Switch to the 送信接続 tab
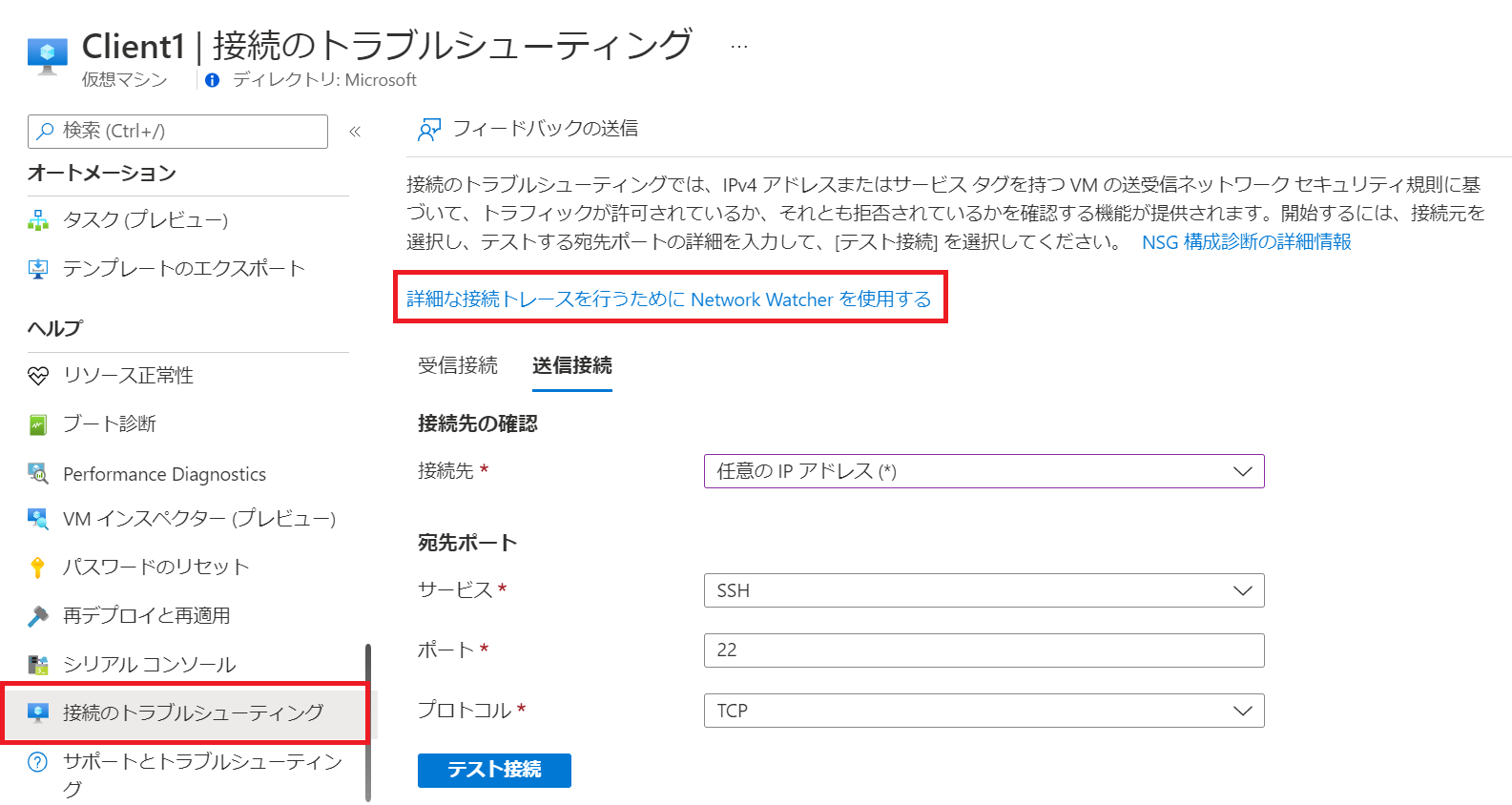 [x=572, y=365]
